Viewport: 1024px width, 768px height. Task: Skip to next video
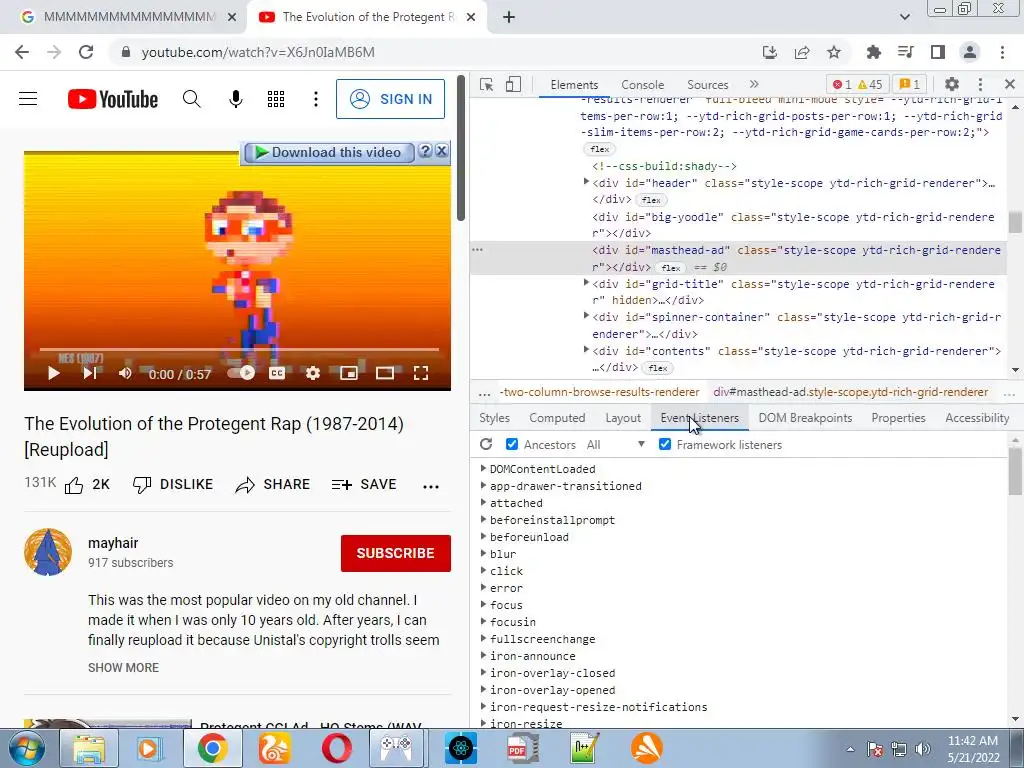tap(90, 373)
